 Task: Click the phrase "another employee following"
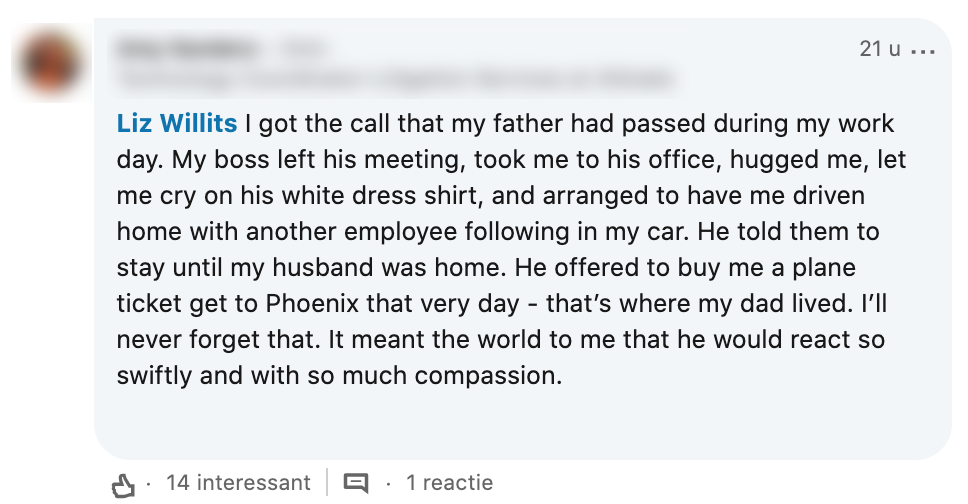point(360,232)
